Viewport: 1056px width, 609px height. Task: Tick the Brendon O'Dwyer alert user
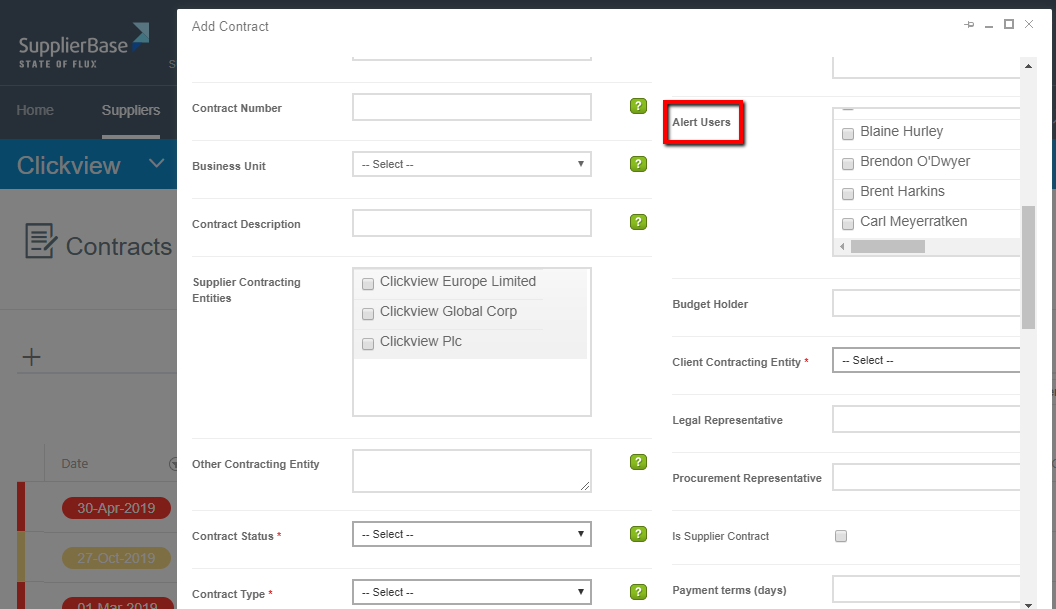pos(848,163)
